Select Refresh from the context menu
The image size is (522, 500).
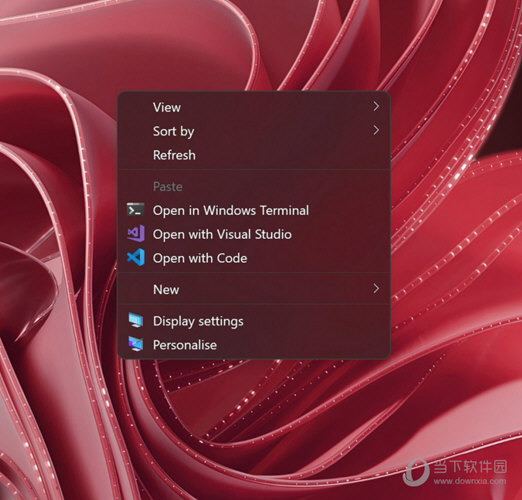(254, 155)
